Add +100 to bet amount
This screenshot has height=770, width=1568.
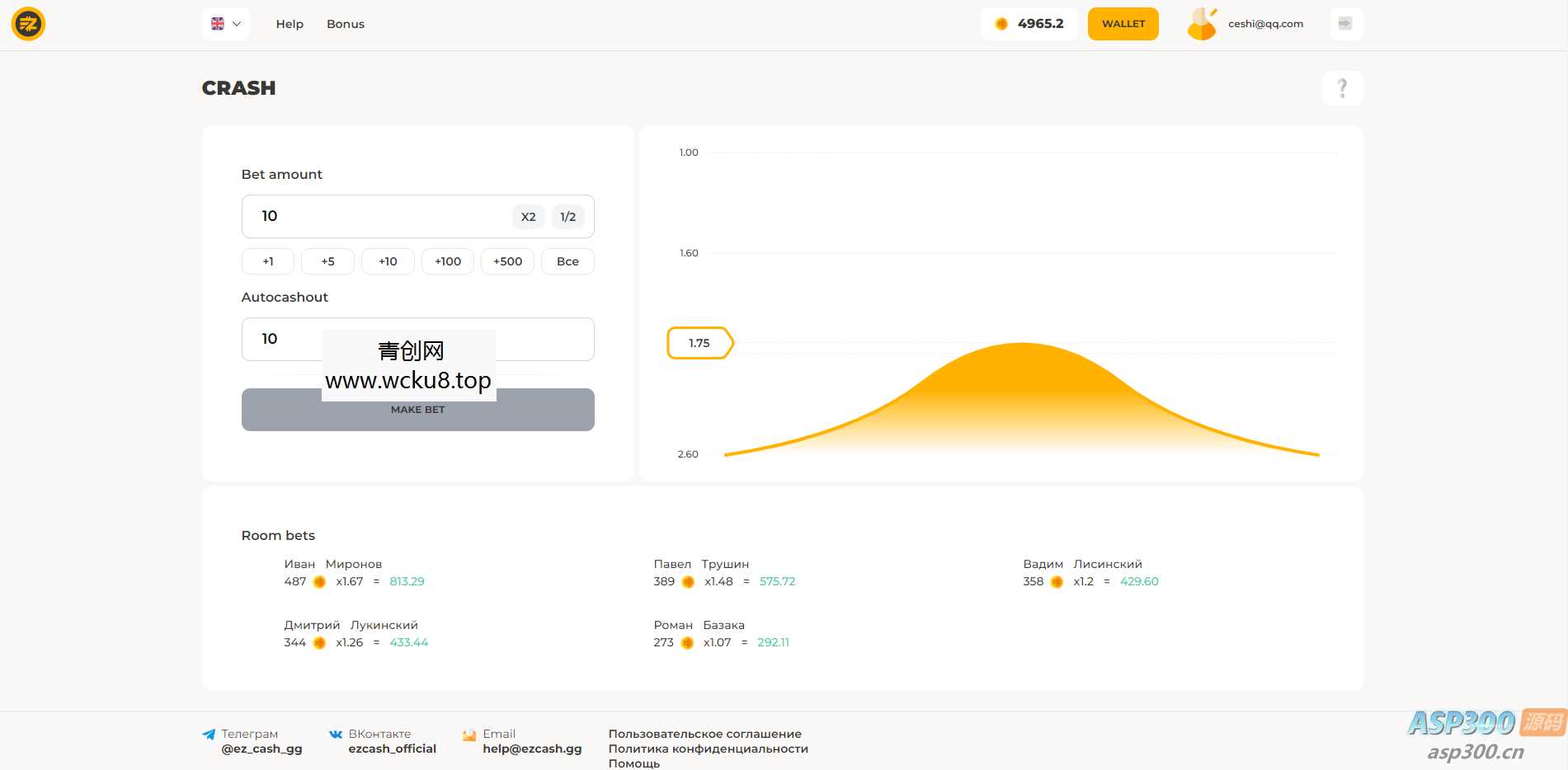pyautogui.click(x=448, y=261)
